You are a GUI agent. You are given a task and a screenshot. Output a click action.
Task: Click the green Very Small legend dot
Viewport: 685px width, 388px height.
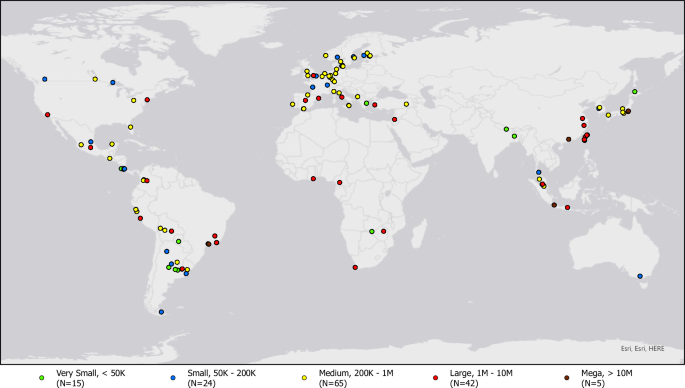(x=42, y=378)
